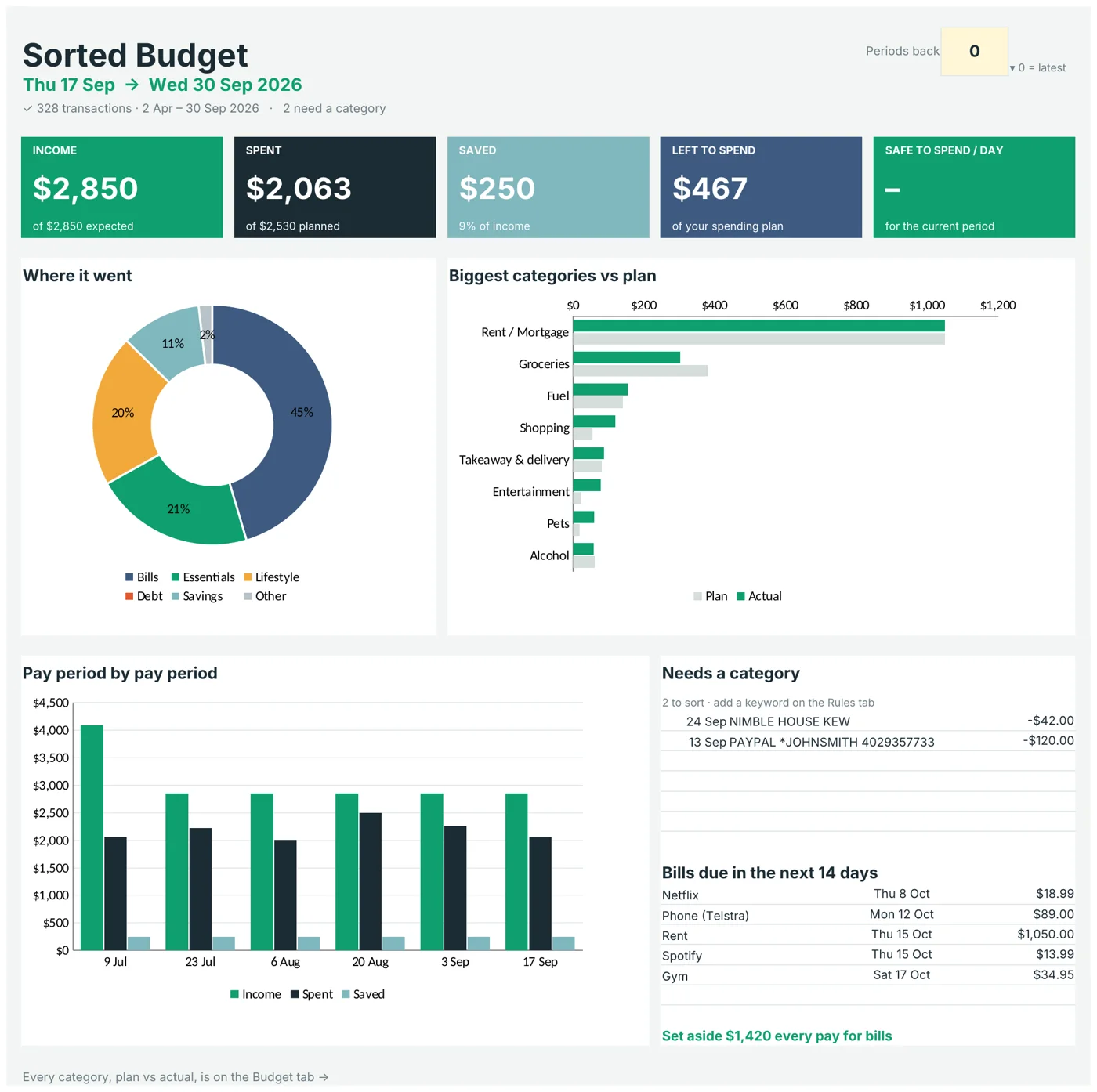This screenshot has width=1097, height=1092.
Task: Click the 9 Jul income bar
Action: click(92, 837)
